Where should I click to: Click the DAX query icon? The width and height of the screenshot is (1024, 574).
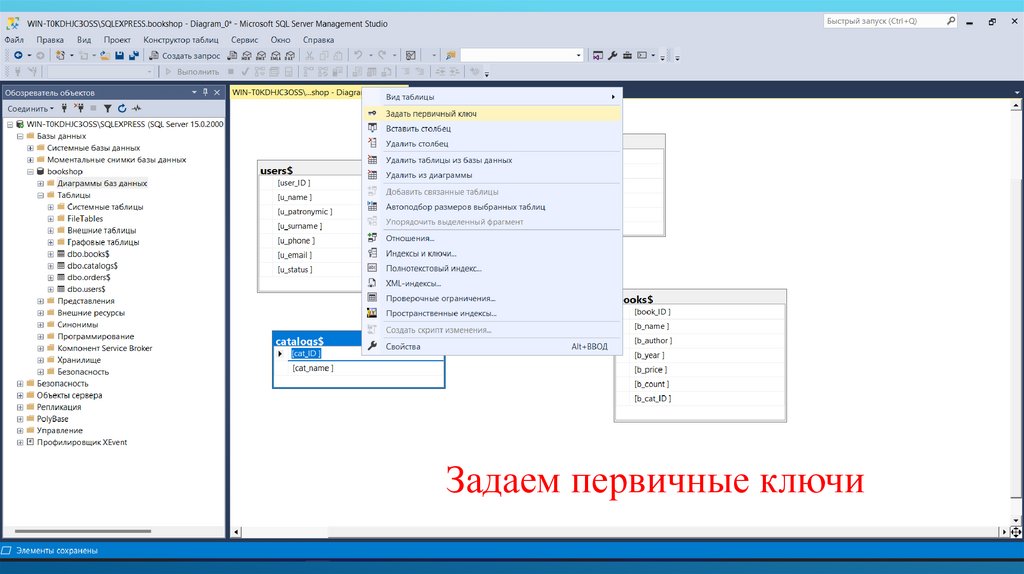pos(290,56)
